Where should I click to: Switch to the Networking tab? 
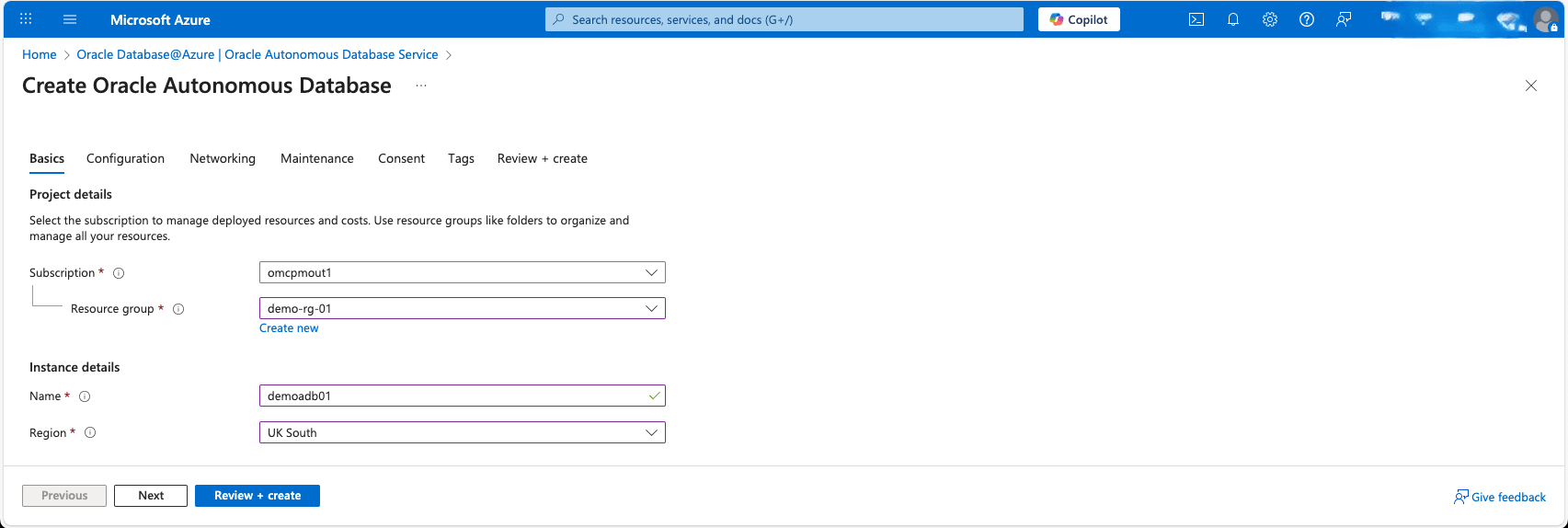click(x=223, y=158)
